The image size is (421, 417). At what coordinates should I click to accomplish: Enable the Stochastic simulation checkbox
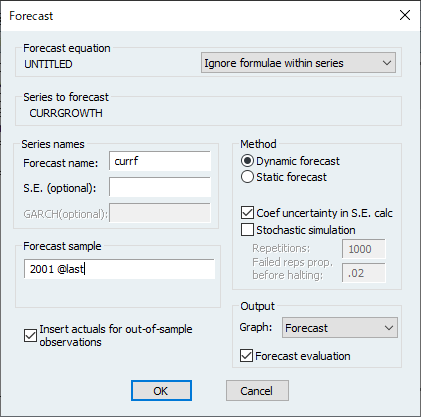[247, 230]
